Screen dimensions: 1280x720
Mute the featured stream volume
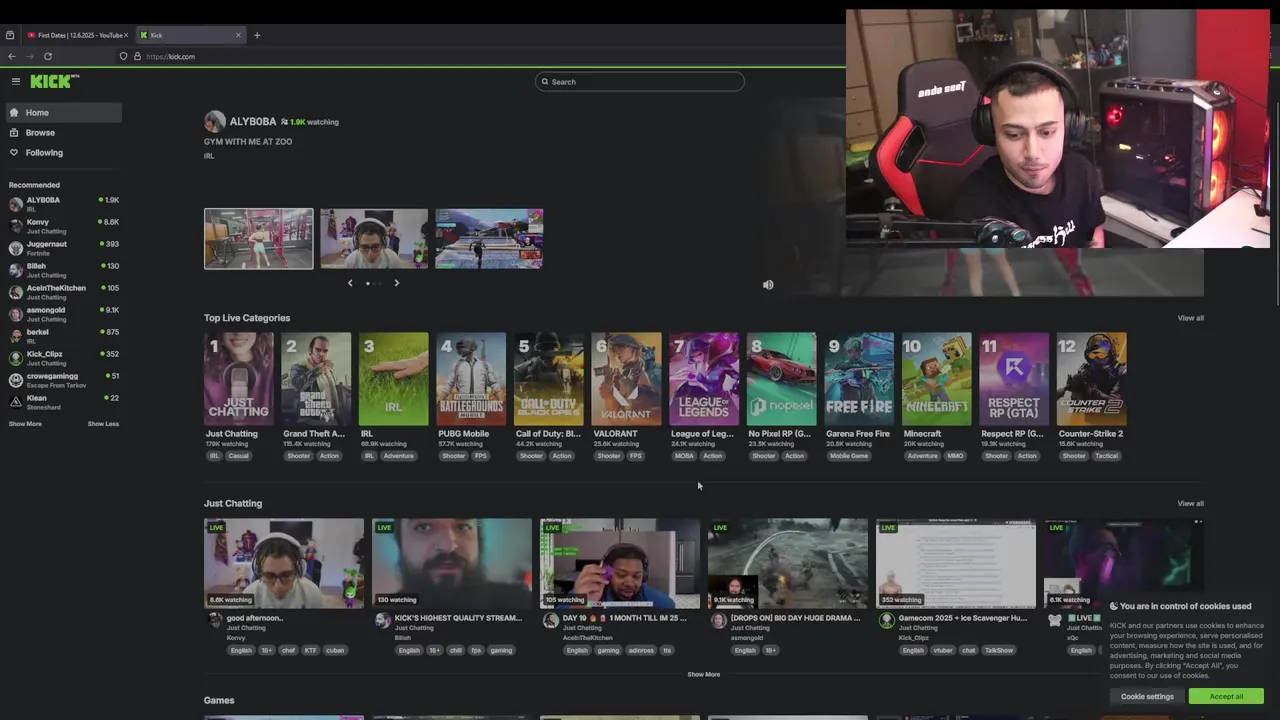coord(768,285)
